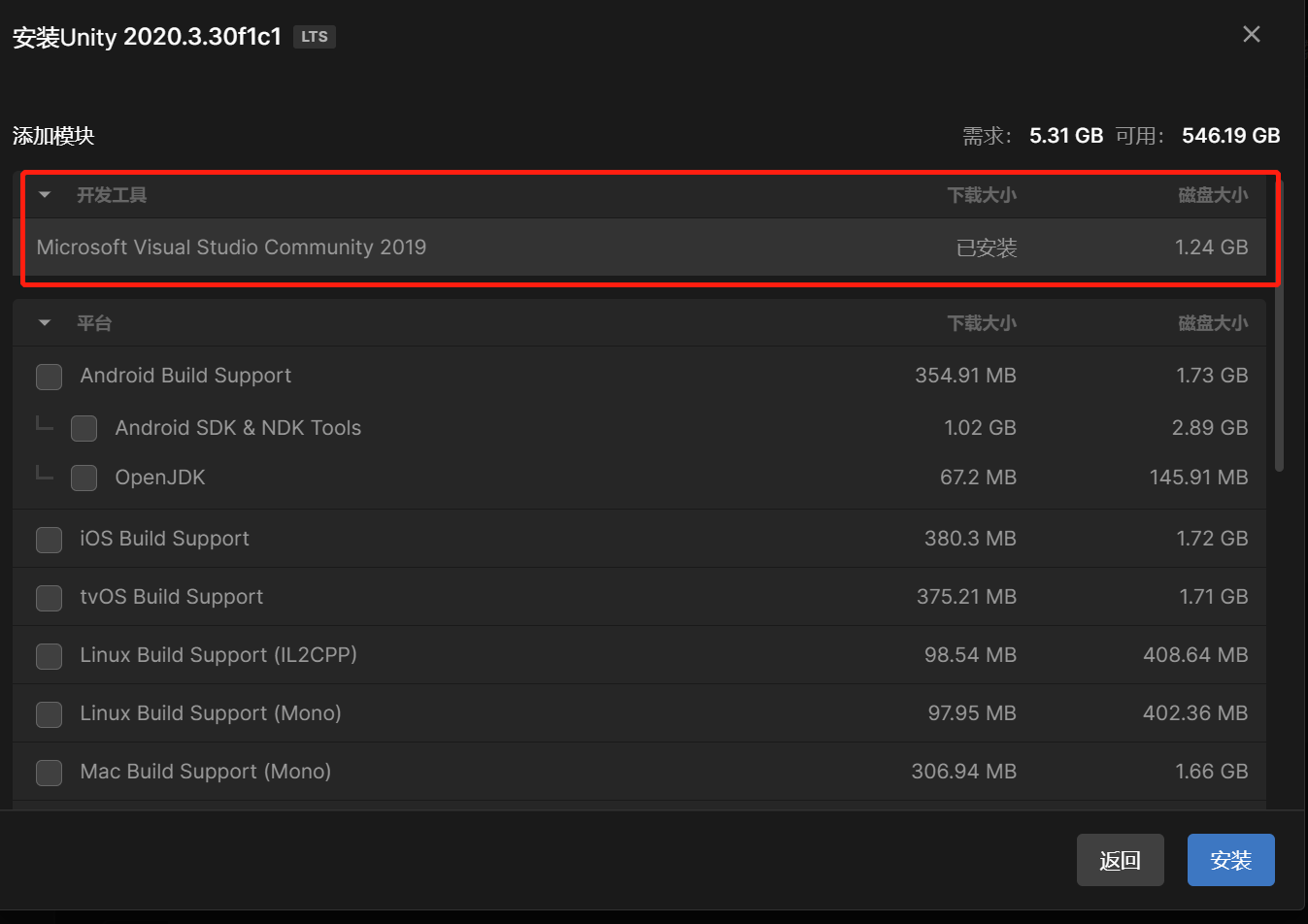Select Mac Build Support (Mono)
The width and height of the screenshot is (1308, 924).
[x=50, y=773]
